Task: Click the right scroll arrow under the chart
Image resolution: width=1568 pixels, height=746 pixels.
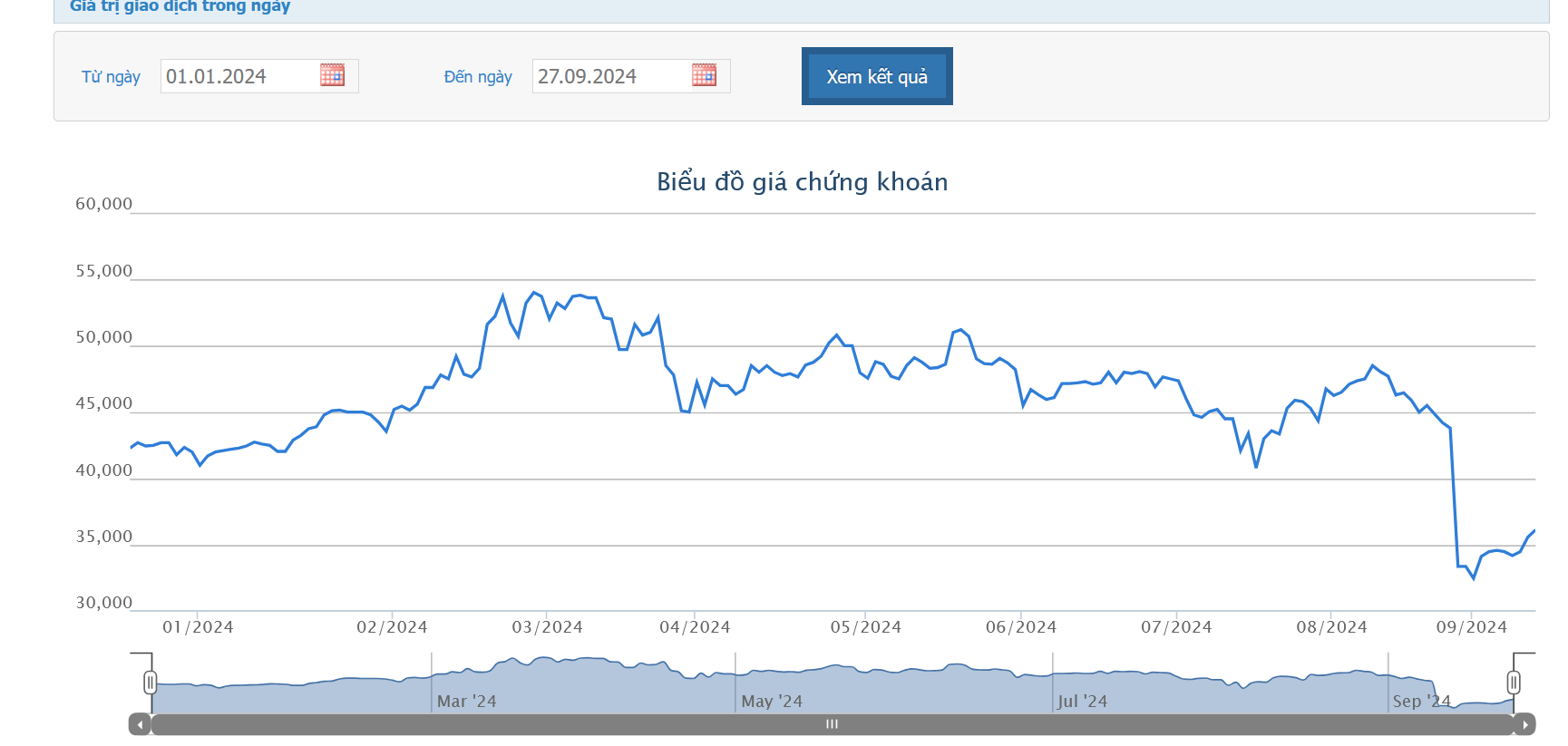Action: click(1525, 724)
